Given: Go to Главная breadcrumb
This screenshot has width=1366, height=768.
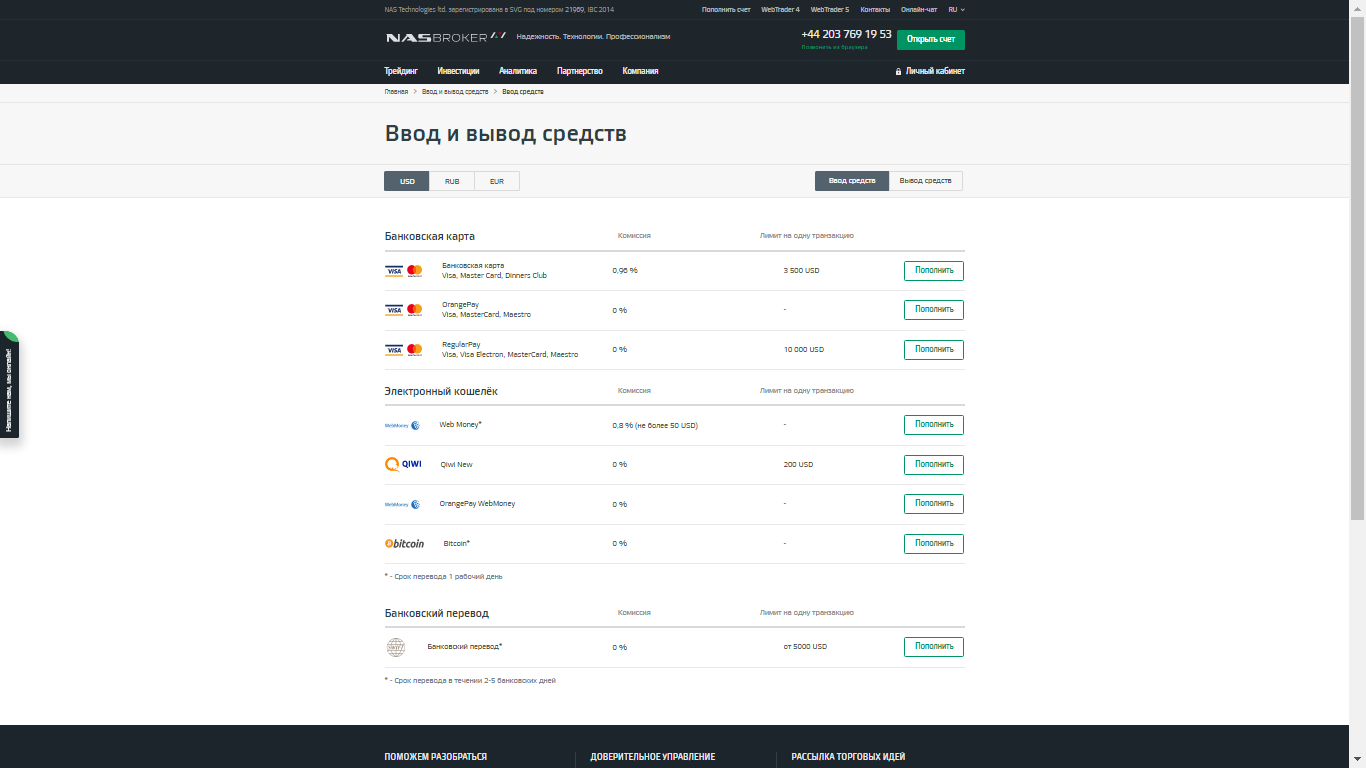Looking at the screenshot, I should coord(396,91).
